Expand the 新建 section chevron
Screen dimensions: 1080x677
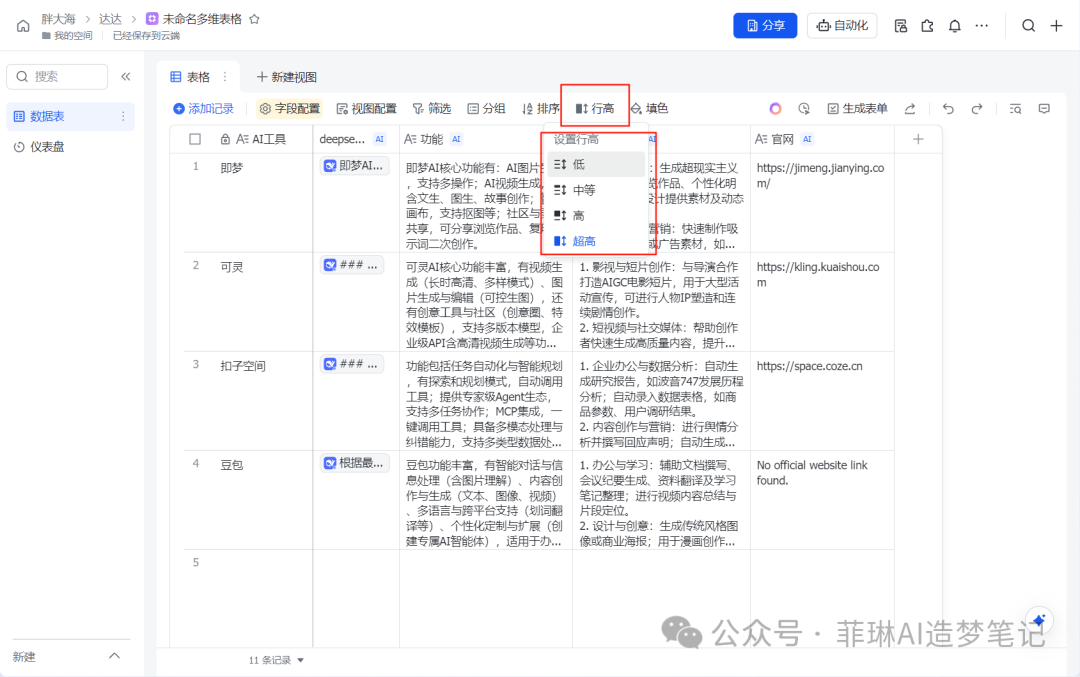(x=114, y=656)
